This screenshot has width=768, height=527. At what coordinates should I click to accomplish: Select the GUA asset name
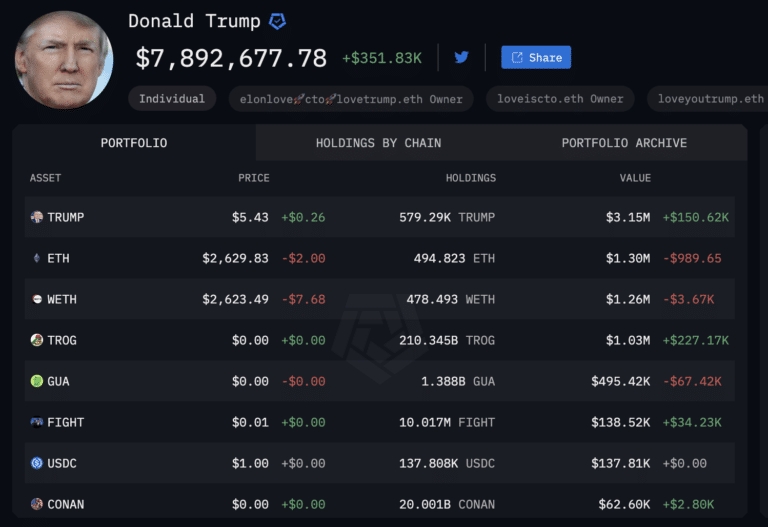pos(58,381)
